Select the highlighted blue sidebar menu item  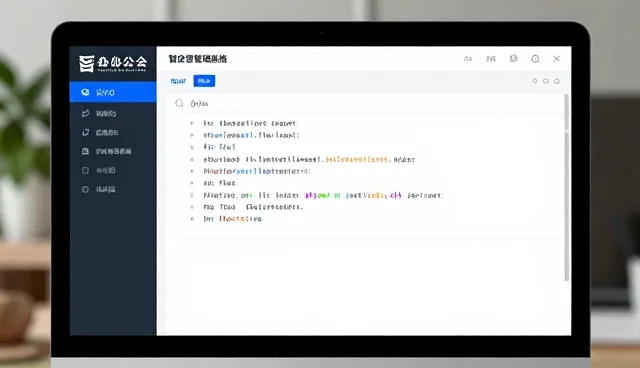[x=113, y=92]
